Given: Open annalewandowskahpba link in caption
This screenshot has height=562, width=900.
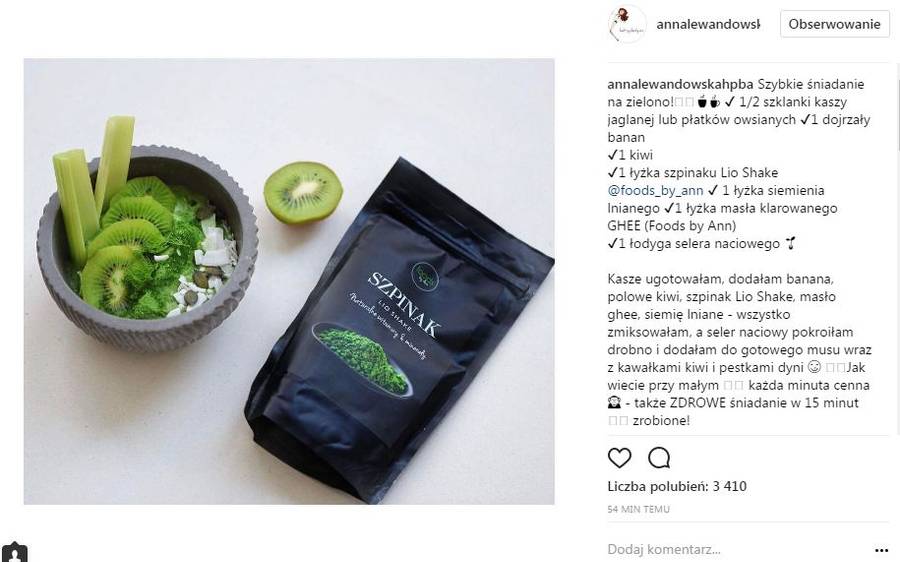Looking at the screenshot, I should tap(680, 84).
